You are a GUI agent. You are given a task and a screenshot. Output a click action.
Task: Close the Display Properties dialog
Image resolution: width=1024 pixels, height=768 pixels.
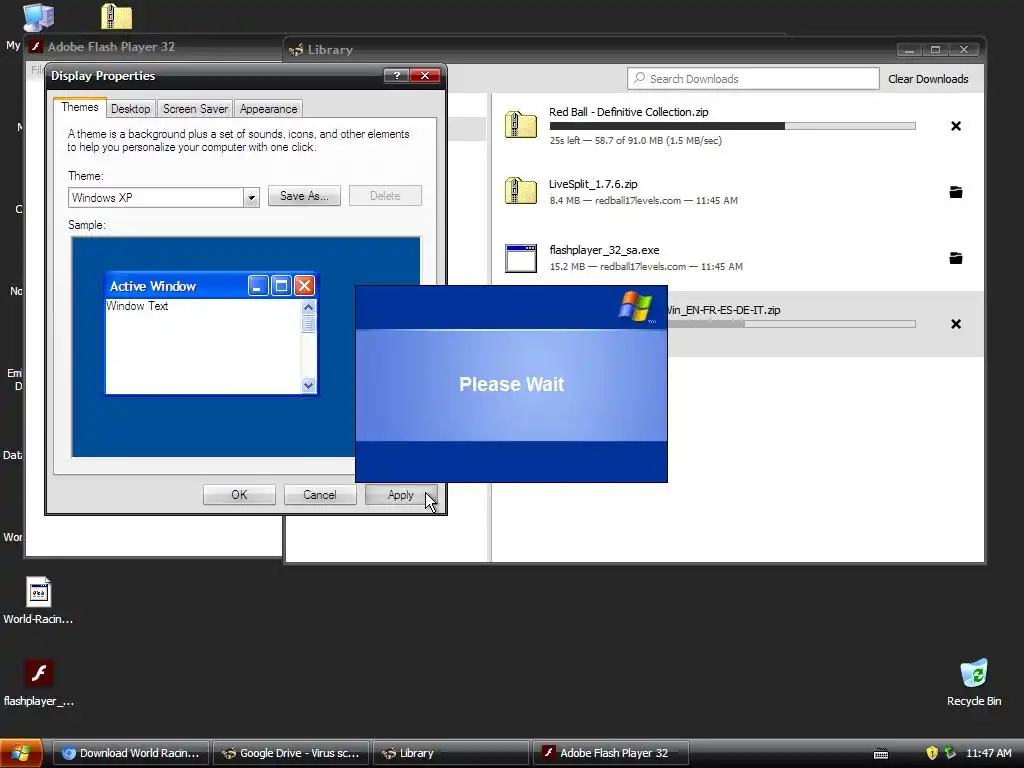click(x=424, y=76)
